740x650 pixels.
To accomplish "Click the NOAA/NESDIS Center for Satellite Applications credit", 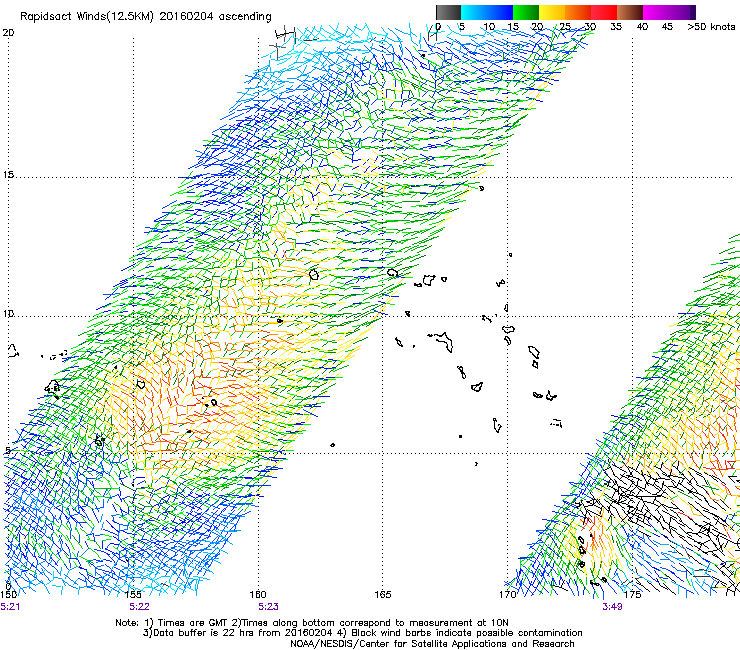I will click(432, 644).
